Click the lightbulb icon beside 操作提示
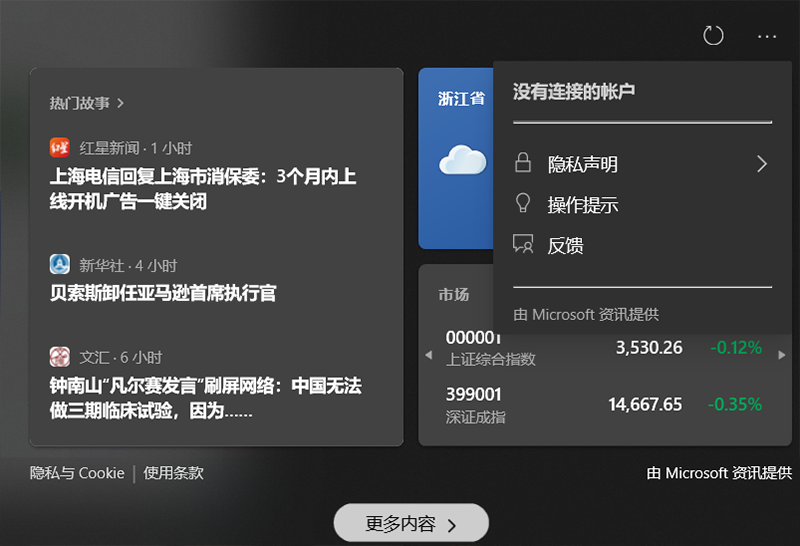Viewport: 800px width, 546px height. [x=522, y=203]
